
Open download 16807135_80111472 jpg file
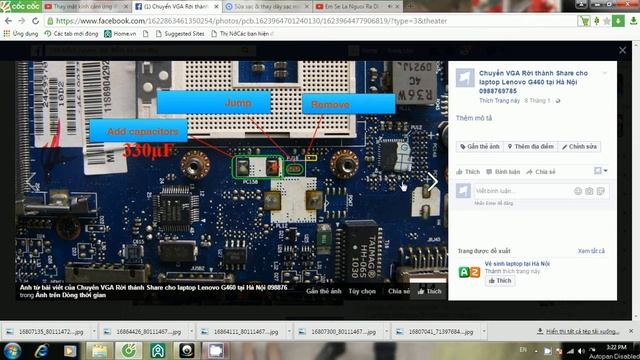[46, 332]
